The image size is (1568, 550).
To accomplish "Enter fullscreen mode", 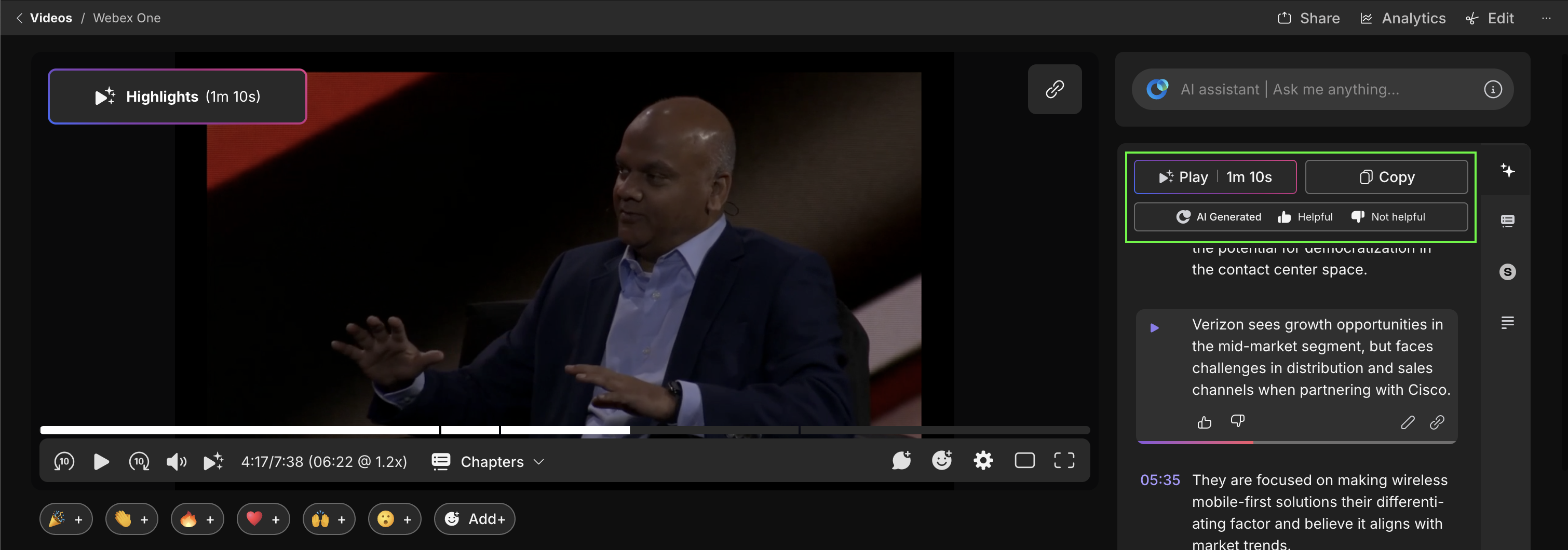I will click(x=1064, y=461).
